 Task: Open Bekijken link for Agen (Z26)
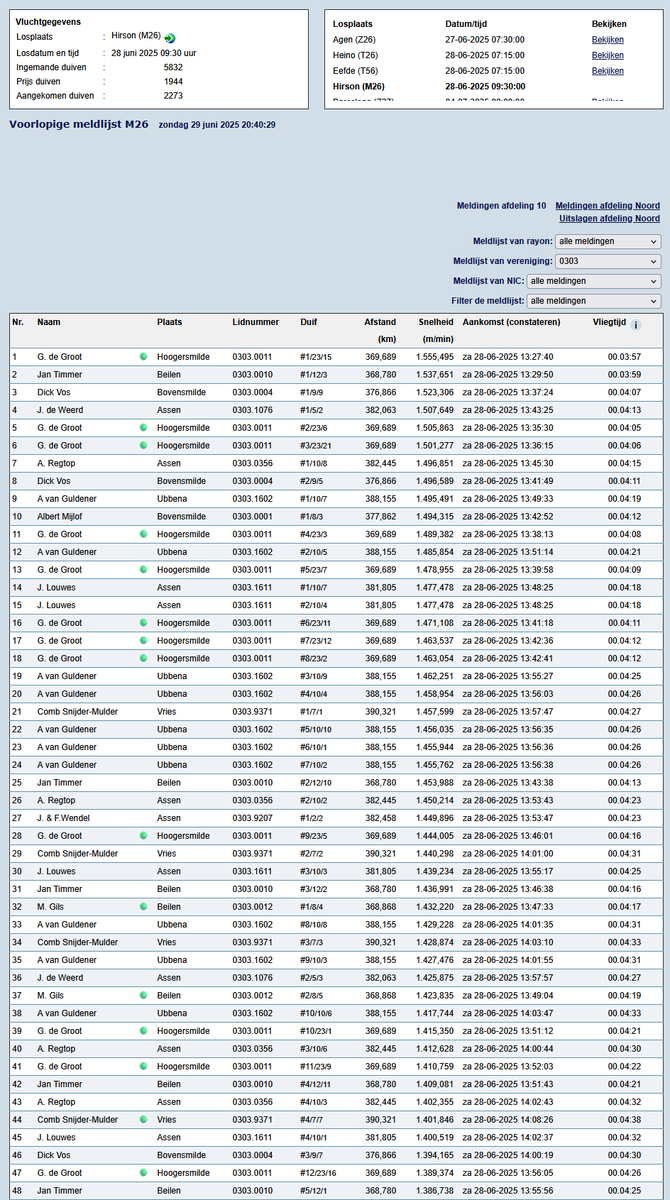click(608, 39)
